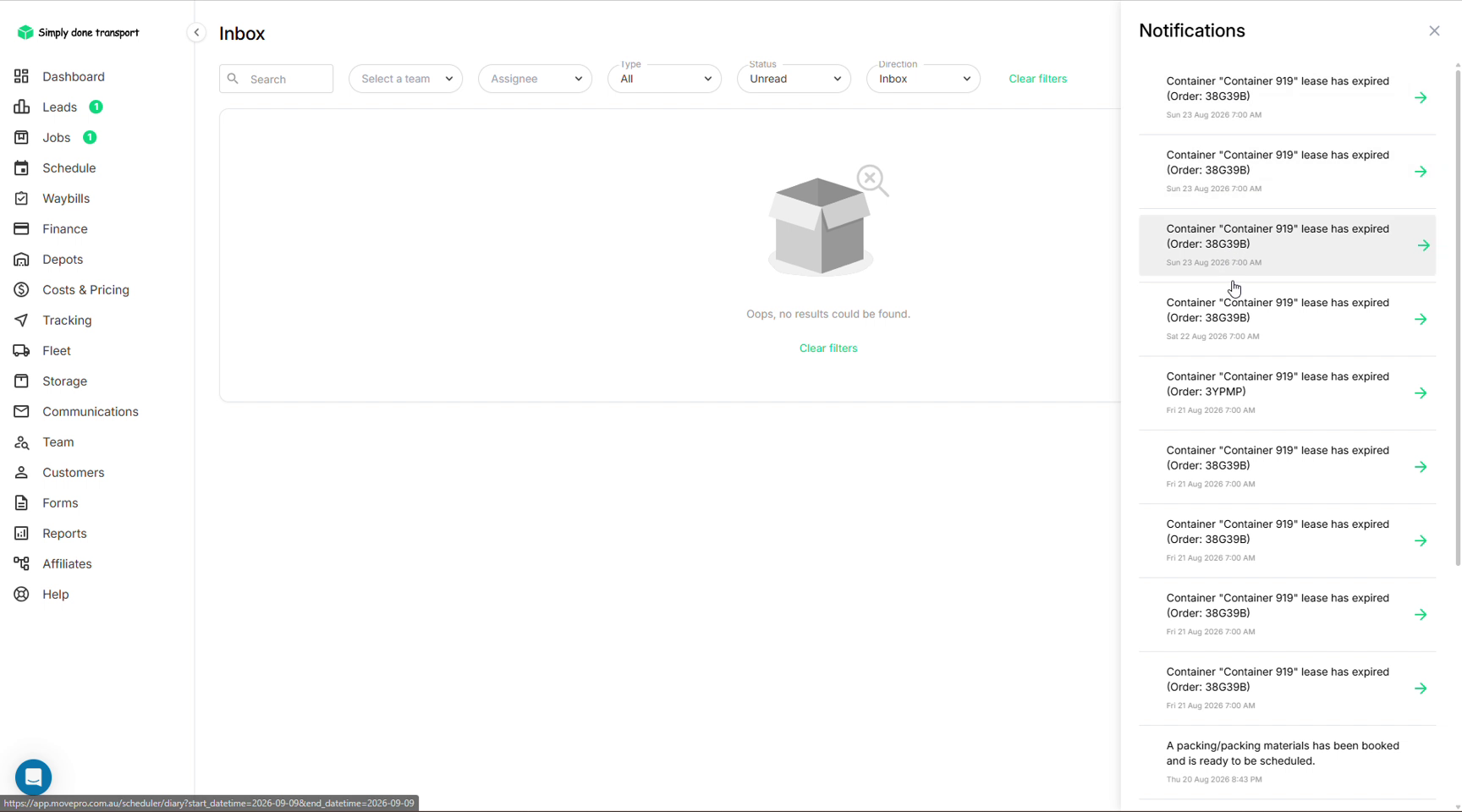Click the Notifications panel scrollbar
Image resolution: width=1462 pixels, height=812 pixels.
click(x=1458, y=317)
